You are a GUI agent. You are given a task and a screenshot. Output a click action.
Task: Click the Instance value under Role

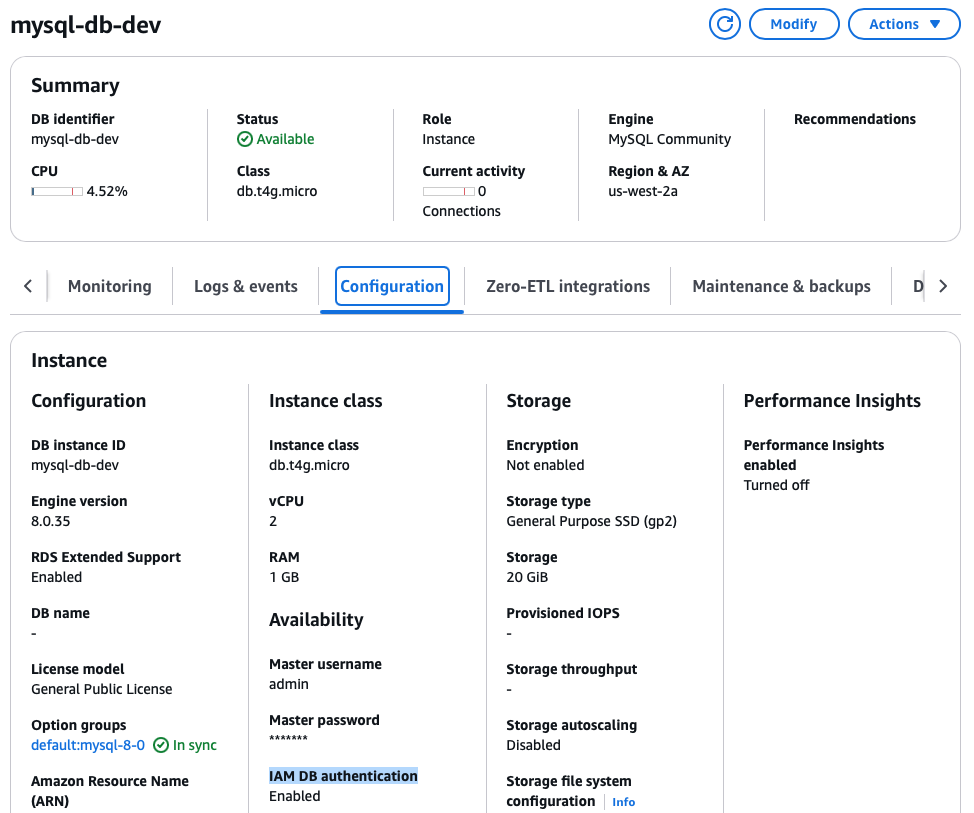(x=448, y=139)
